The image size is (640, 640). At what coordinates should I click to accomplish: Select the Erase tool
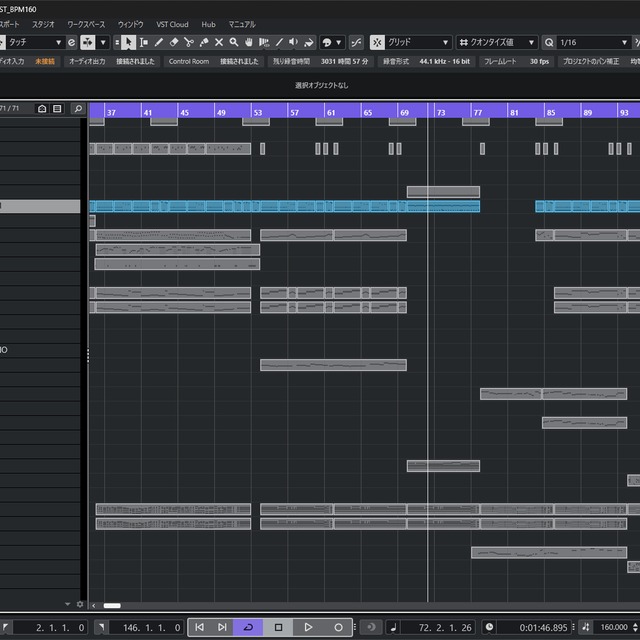coord(174,43)
